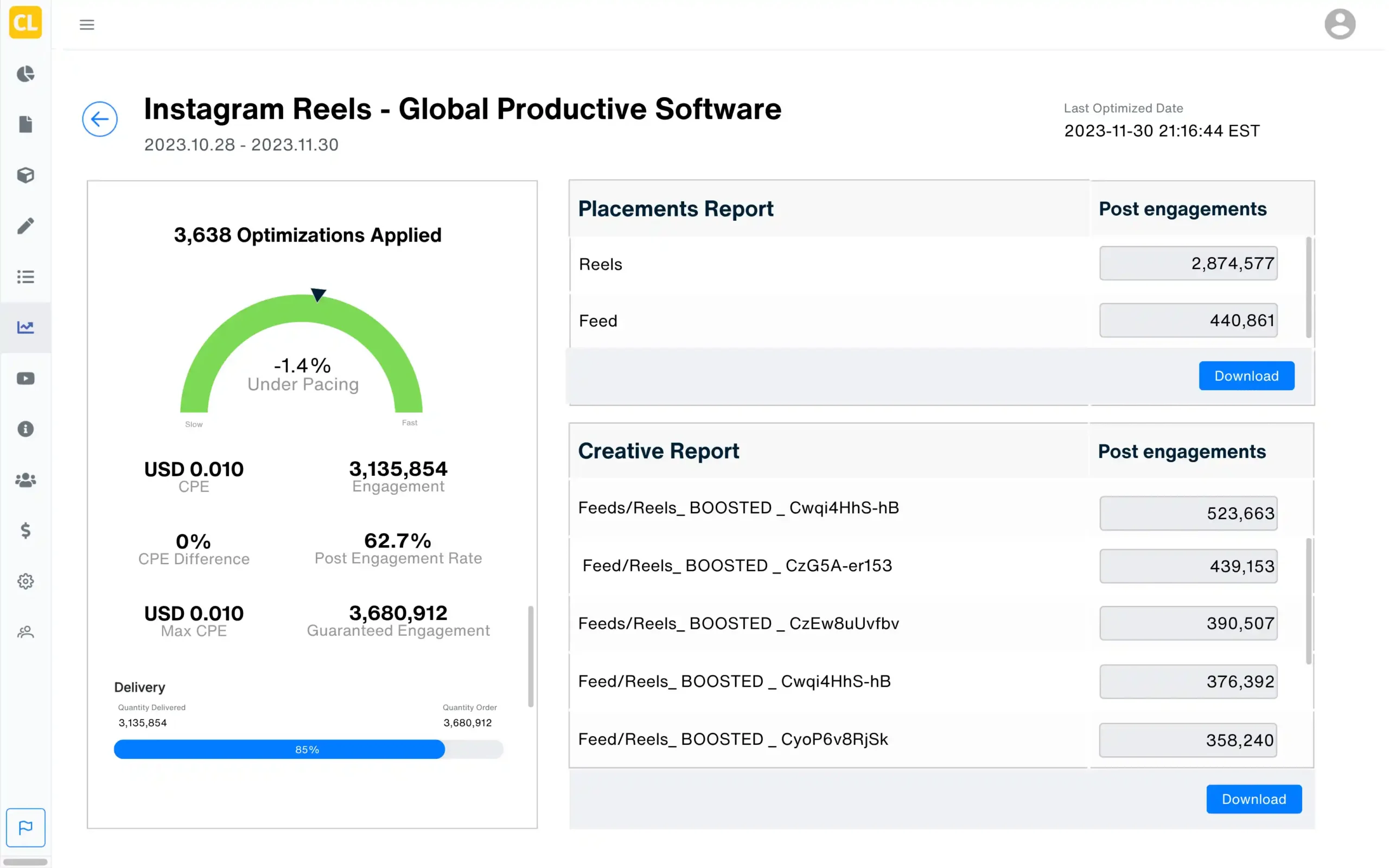This screenshot has height=868, width=1389.
Task: Click the back arrow next to the report title
Action: tap(100, 119)
